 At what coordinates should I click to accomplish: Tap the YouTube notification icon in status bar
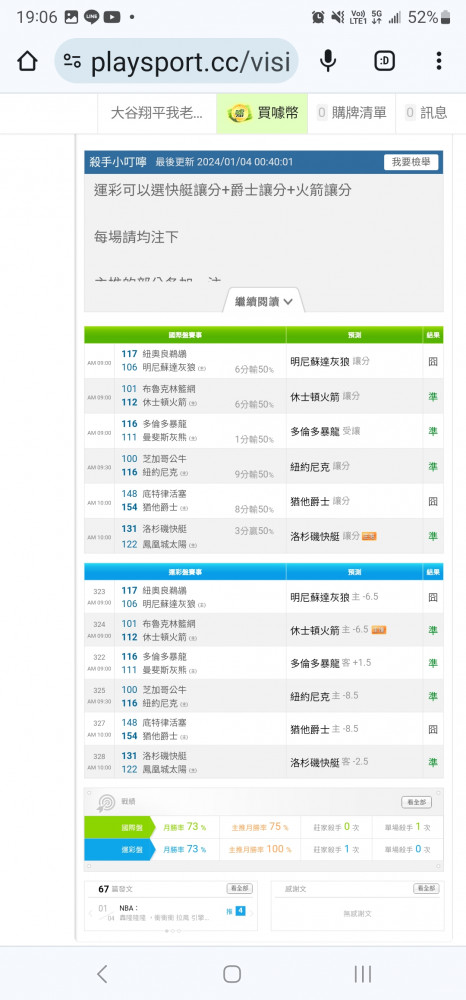click(112, 18)
